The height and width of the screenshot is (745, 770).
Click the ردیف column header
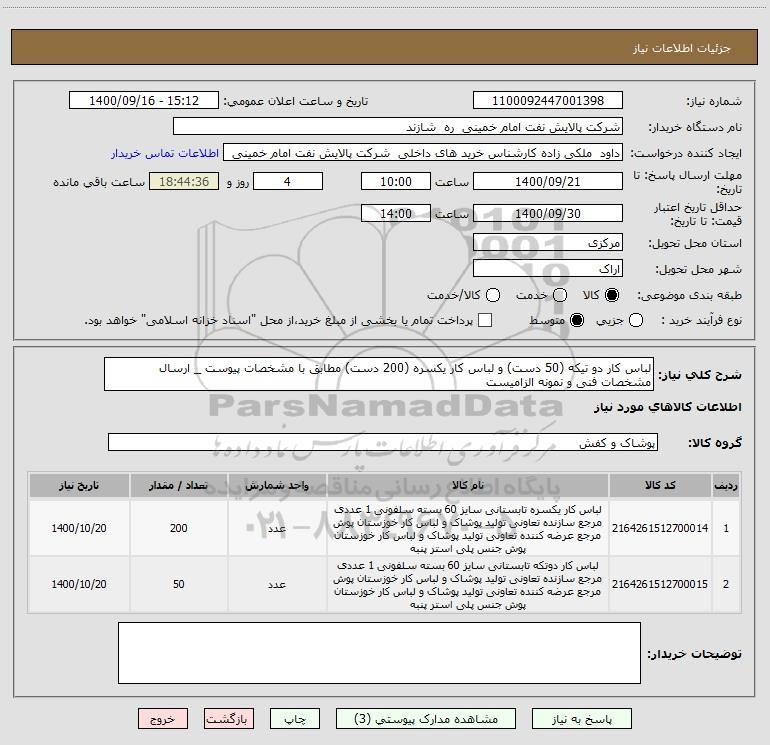(x=726, y=485)
